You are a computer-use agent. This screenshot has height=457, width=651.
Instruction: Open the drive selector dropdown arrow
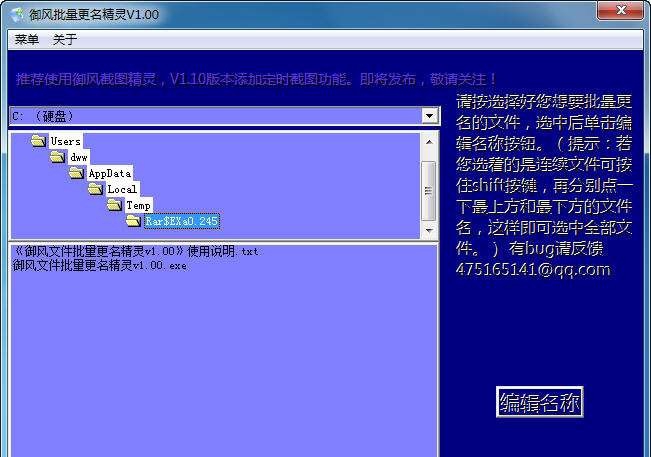pyautogui.click(x=430, y=115)
